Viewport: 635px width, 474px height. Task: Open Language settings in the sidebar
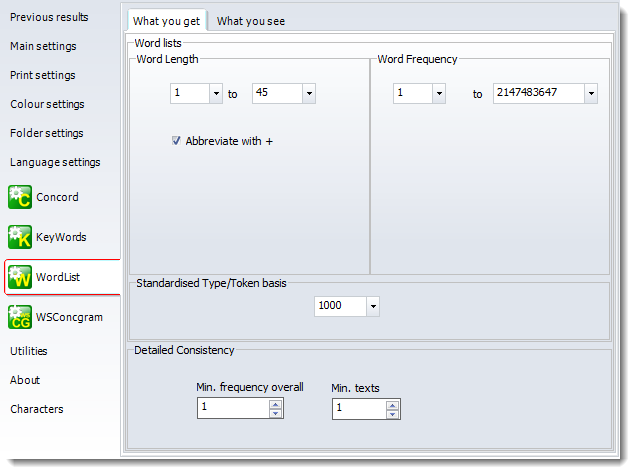[55, 162]
